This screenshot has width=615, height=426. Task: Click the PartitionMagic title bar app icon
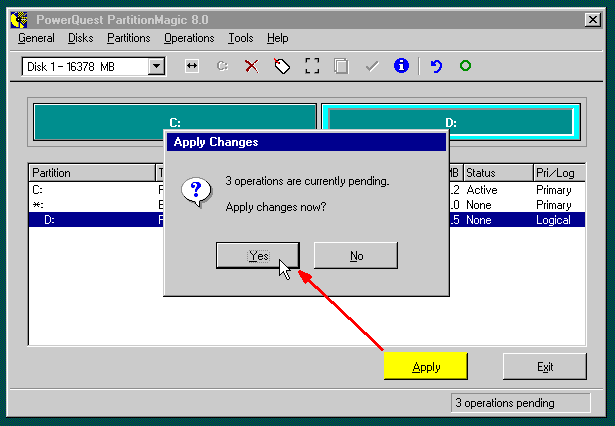[x=19, y=20]
